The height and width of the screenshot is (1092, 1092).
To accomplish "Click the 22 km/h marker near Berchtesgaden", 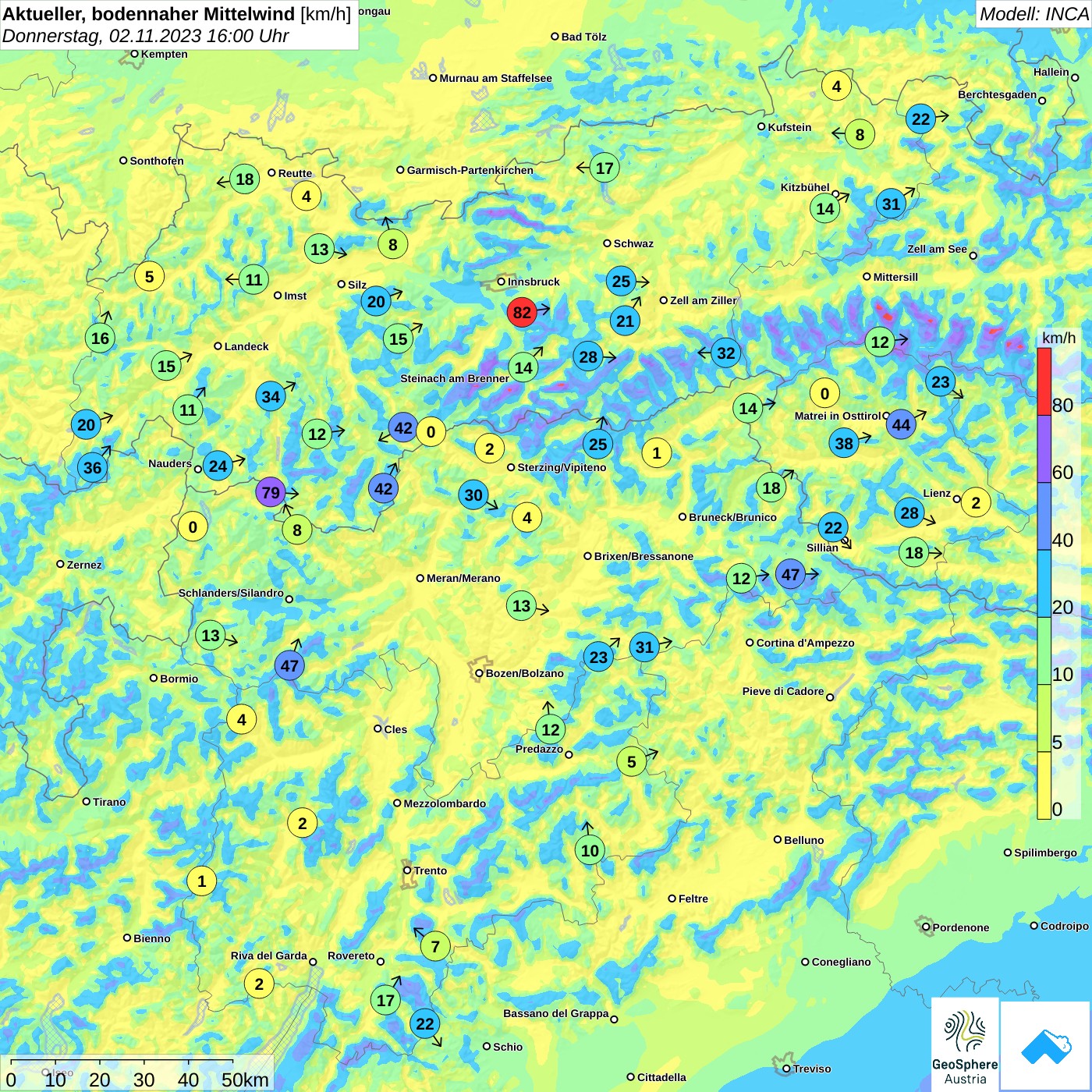I will pos(920,119).
